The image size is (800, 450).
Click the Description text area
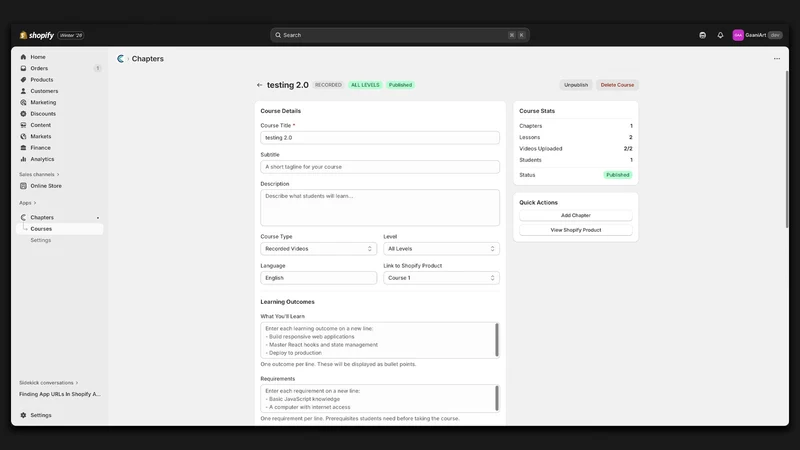click(380, 208)
